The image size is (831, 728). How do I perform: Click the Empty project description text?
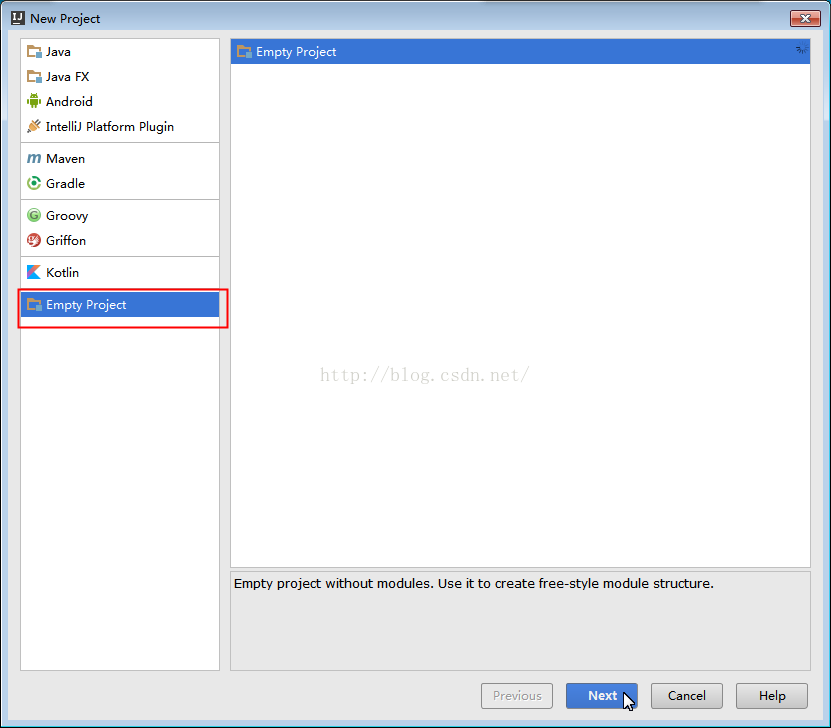click(x=474, y=583)
